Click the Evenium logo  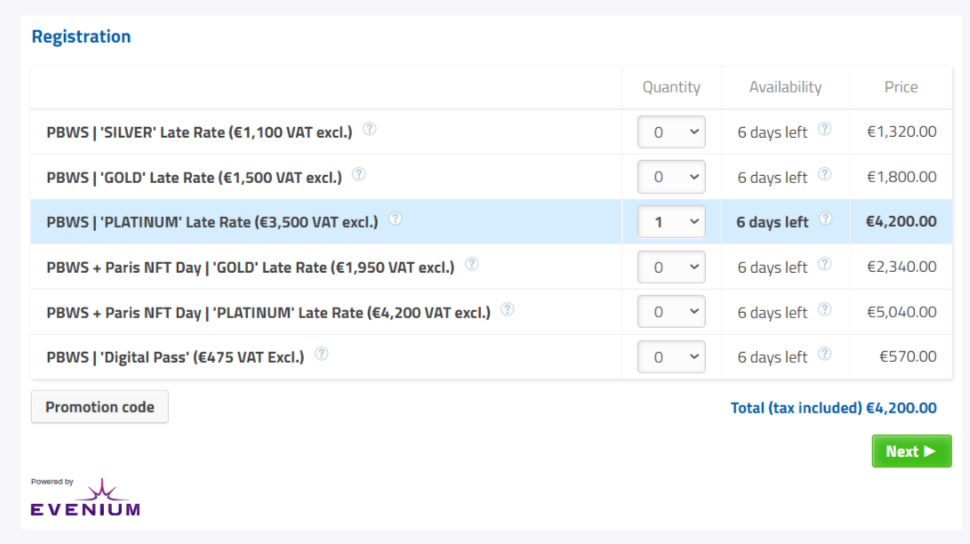tap(85, 499)
